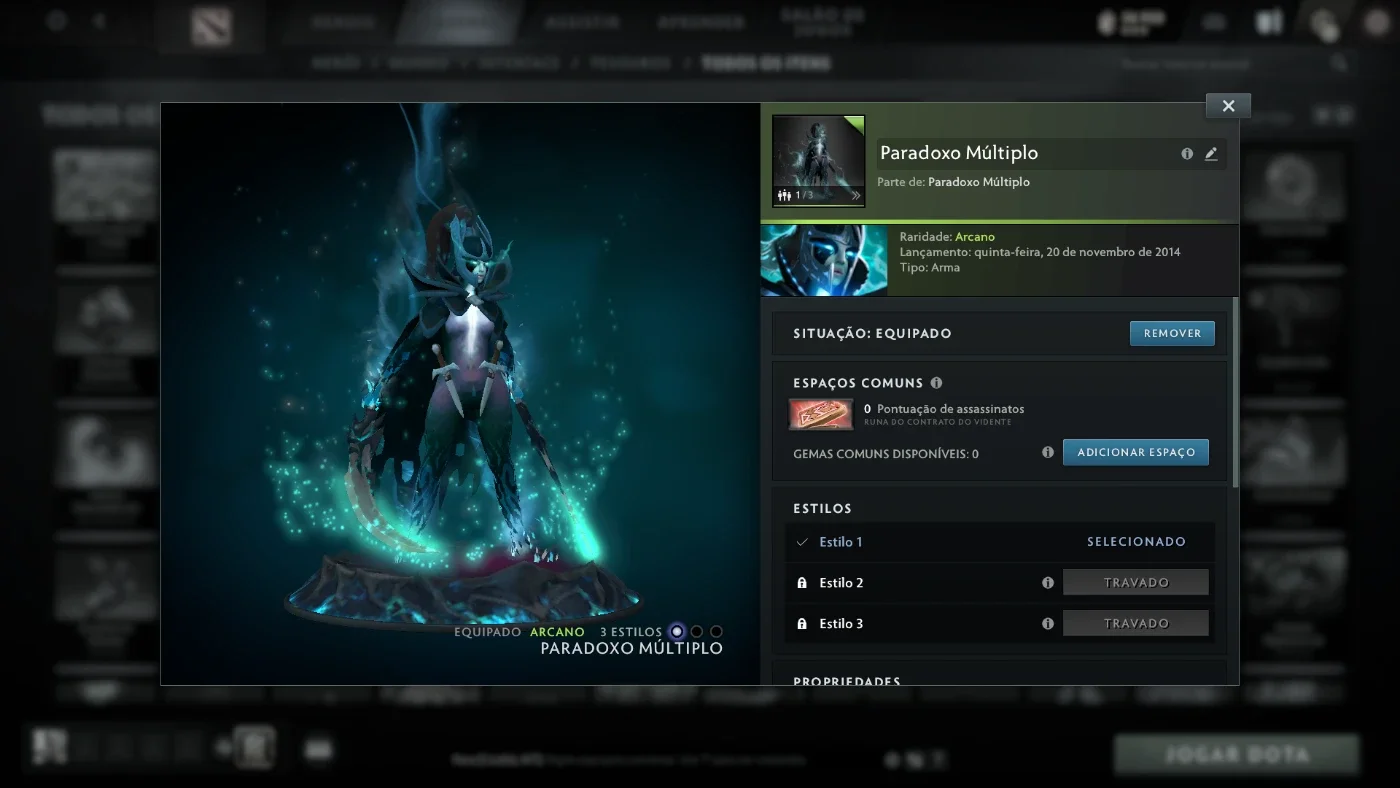Screen dimensions: 1400x788
Task: Click the '3 ESTILOS' label under the model
Action: coord(631,632)
